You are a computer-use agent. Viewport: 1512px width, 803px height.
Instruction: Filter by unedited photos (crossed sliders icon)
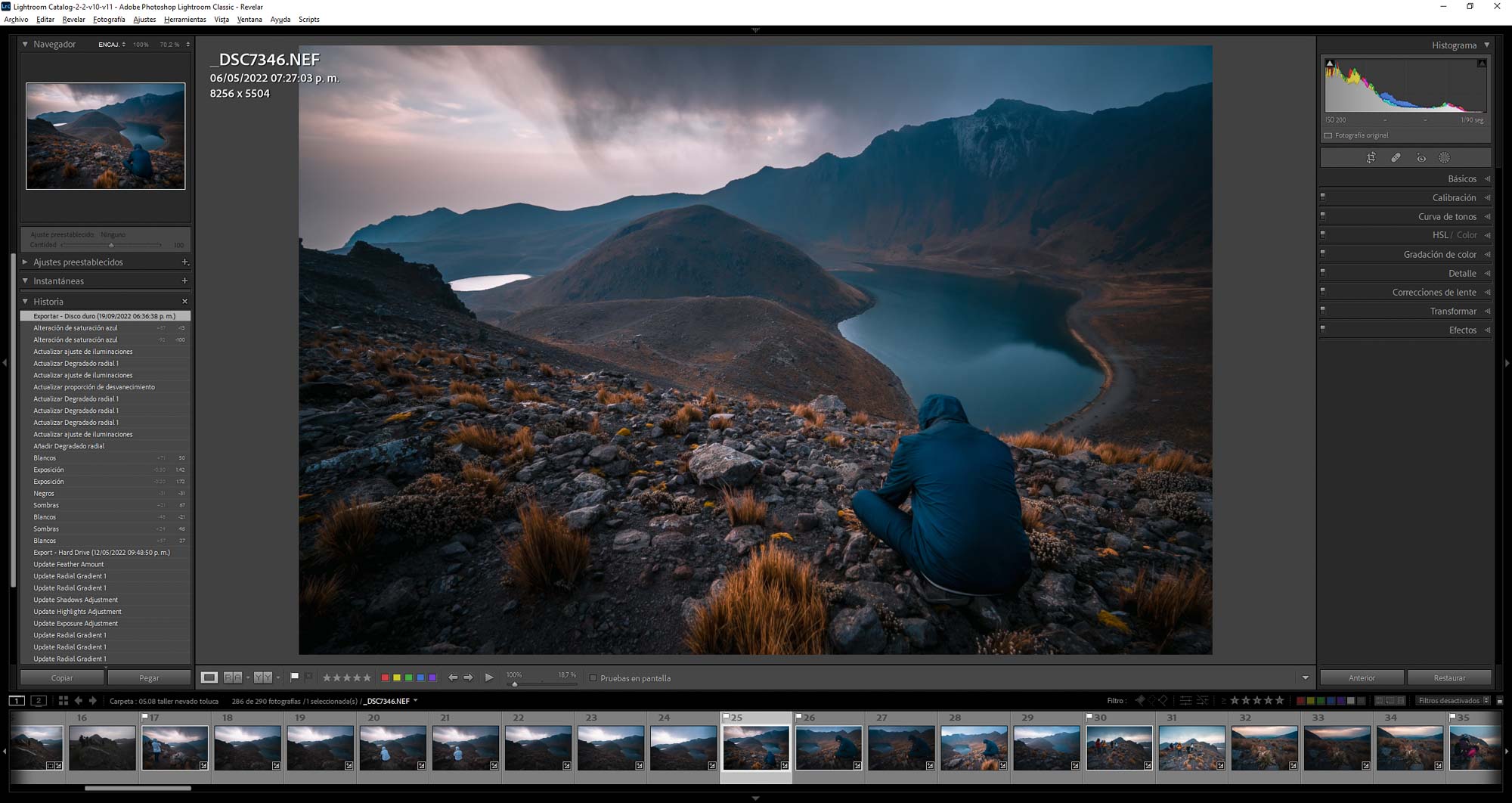coord(1203,700)
